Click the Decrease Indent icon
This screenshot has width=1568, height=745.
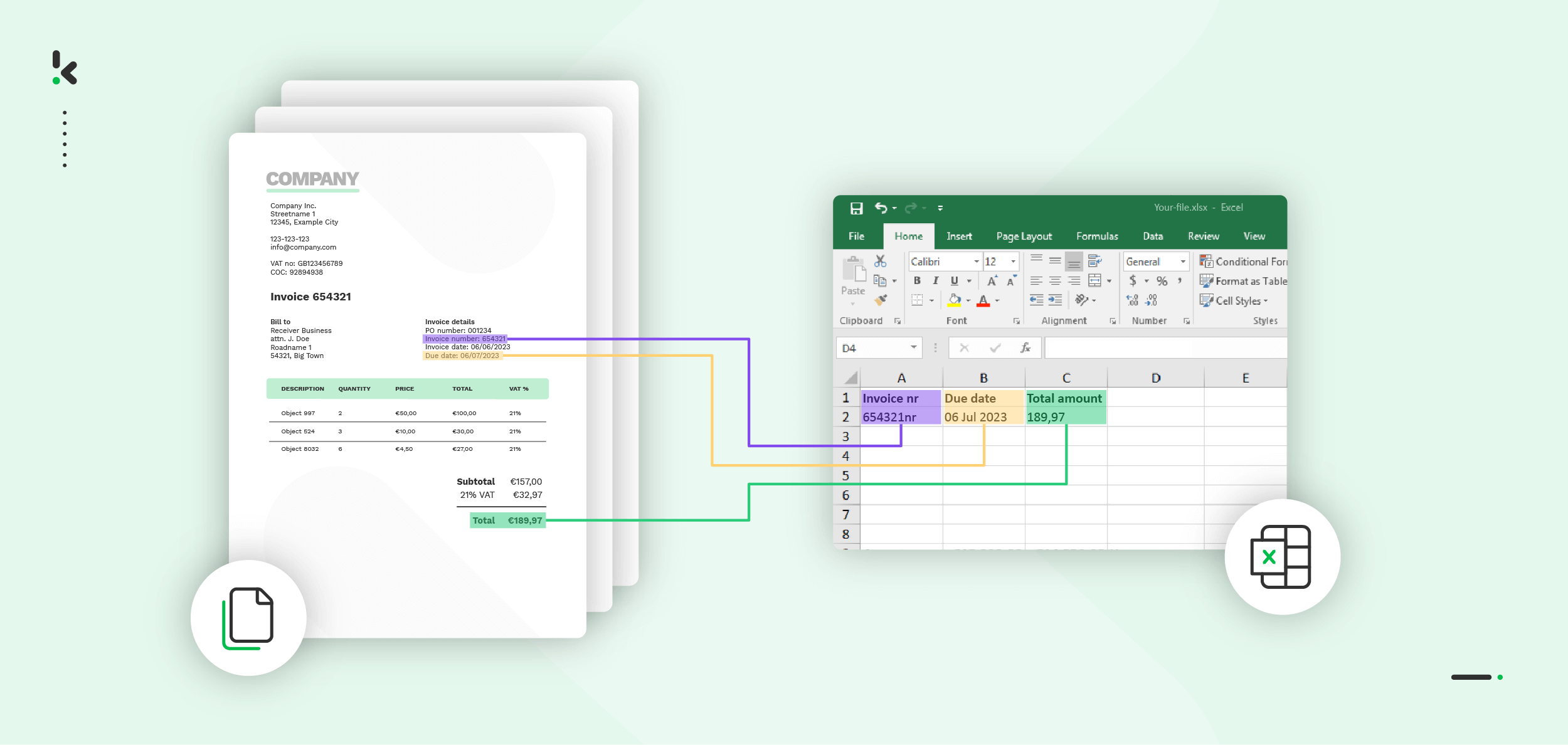tap(1036, 300)
